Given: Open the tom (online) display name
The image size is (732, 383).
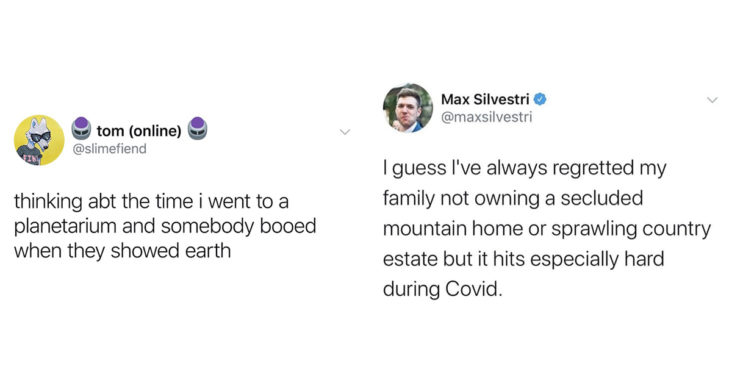Looking at the screenshot, I should coord(139,131).
